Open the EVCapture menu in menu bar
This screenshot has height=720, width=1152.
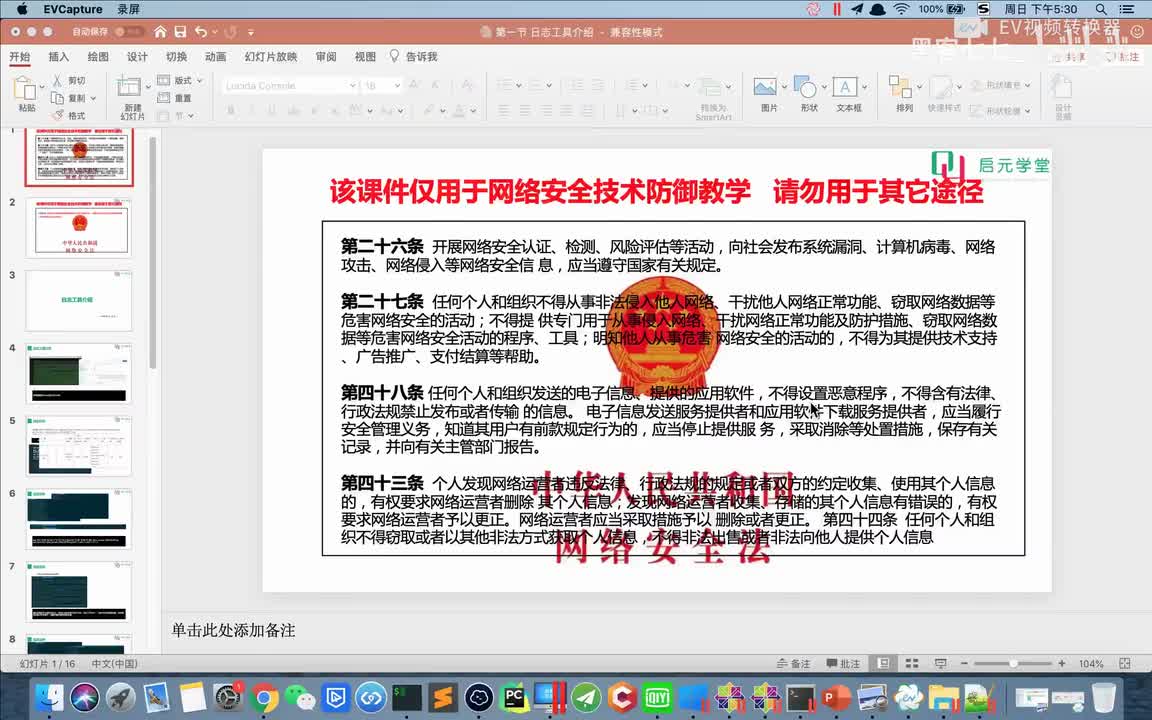pos(73,10)
